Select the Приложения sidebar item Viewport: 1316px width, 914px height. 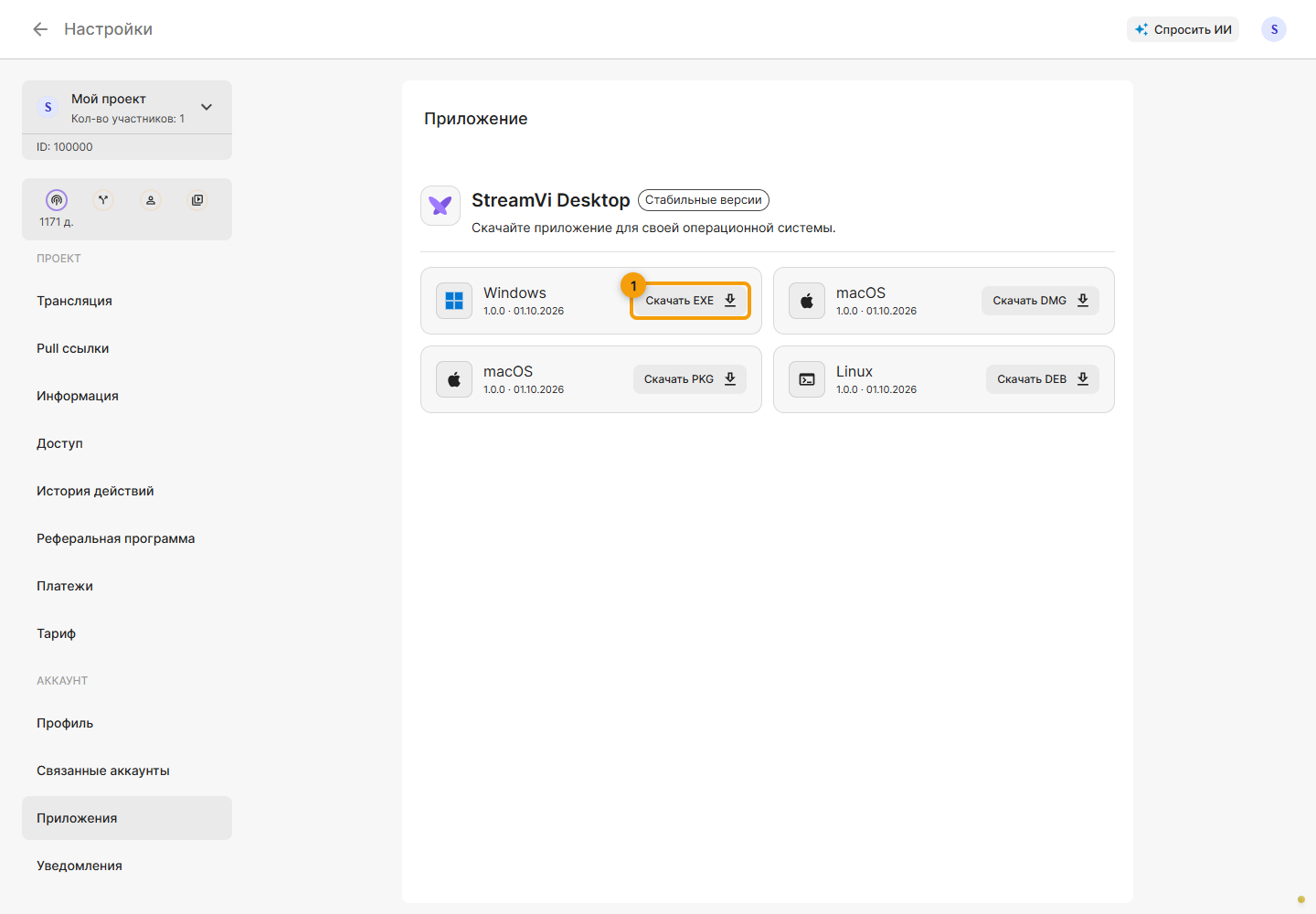click(x=127, y=818)
